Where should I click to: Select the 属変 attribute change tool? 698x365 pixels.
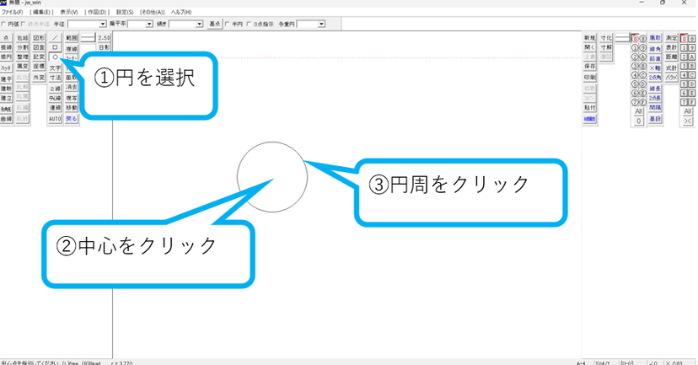click(23, 66)
